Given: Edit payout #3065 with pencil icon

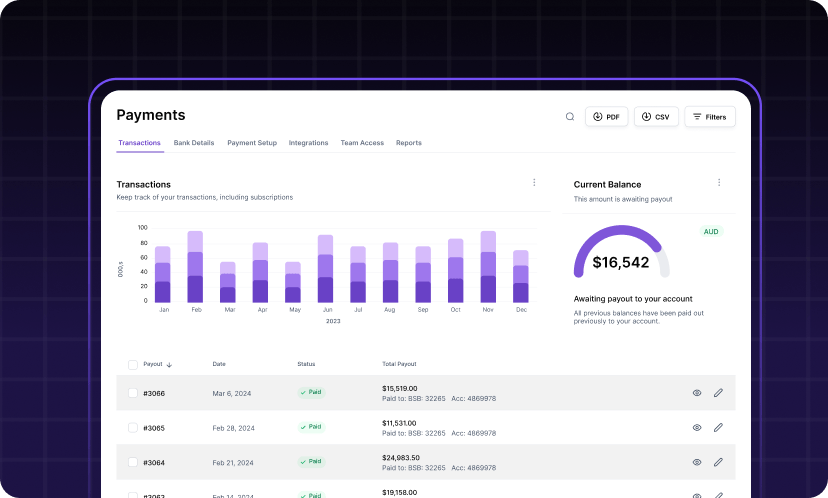Looking at the screenshot, I should click(x=718, y=427).
